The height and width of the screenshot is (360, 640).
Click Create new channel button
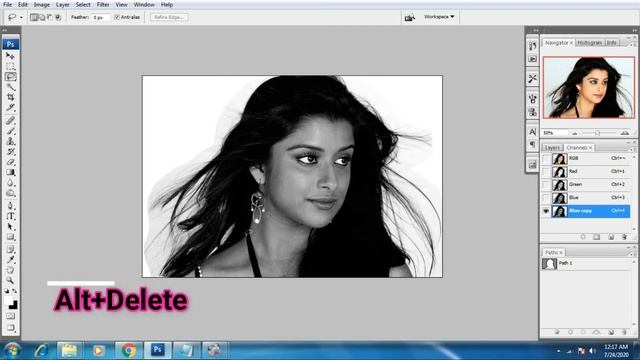(611, 237)
